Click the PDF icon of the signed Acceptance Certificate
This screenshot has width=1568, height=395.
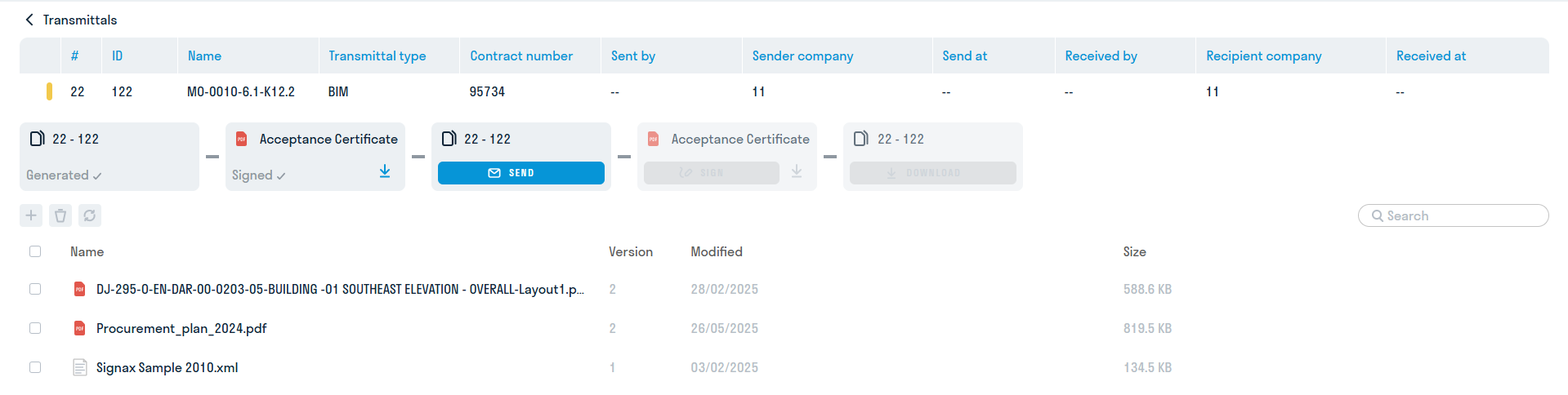point(242,139)
